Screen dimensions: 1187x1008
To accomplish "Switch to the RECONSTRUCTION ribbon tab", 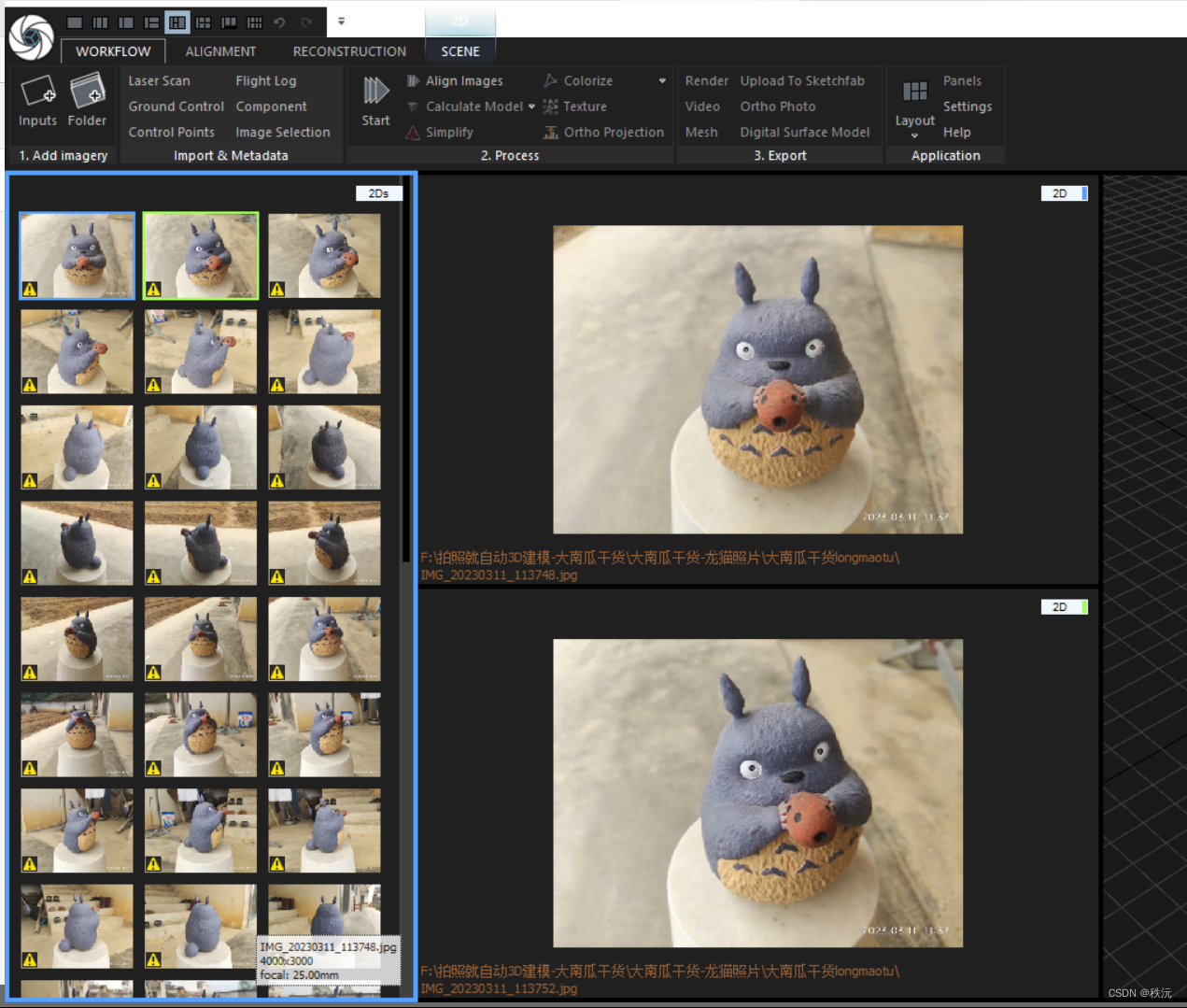I will [x=349, y=51].
